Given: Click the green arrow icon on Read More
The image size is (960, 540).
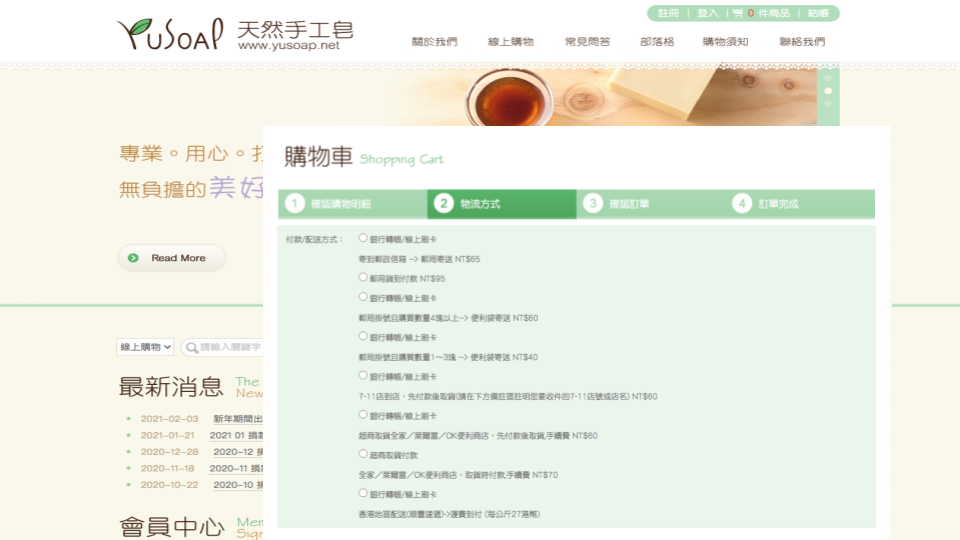Looking at the screenshot, I should pyautogui.click(x=133, y=258).
